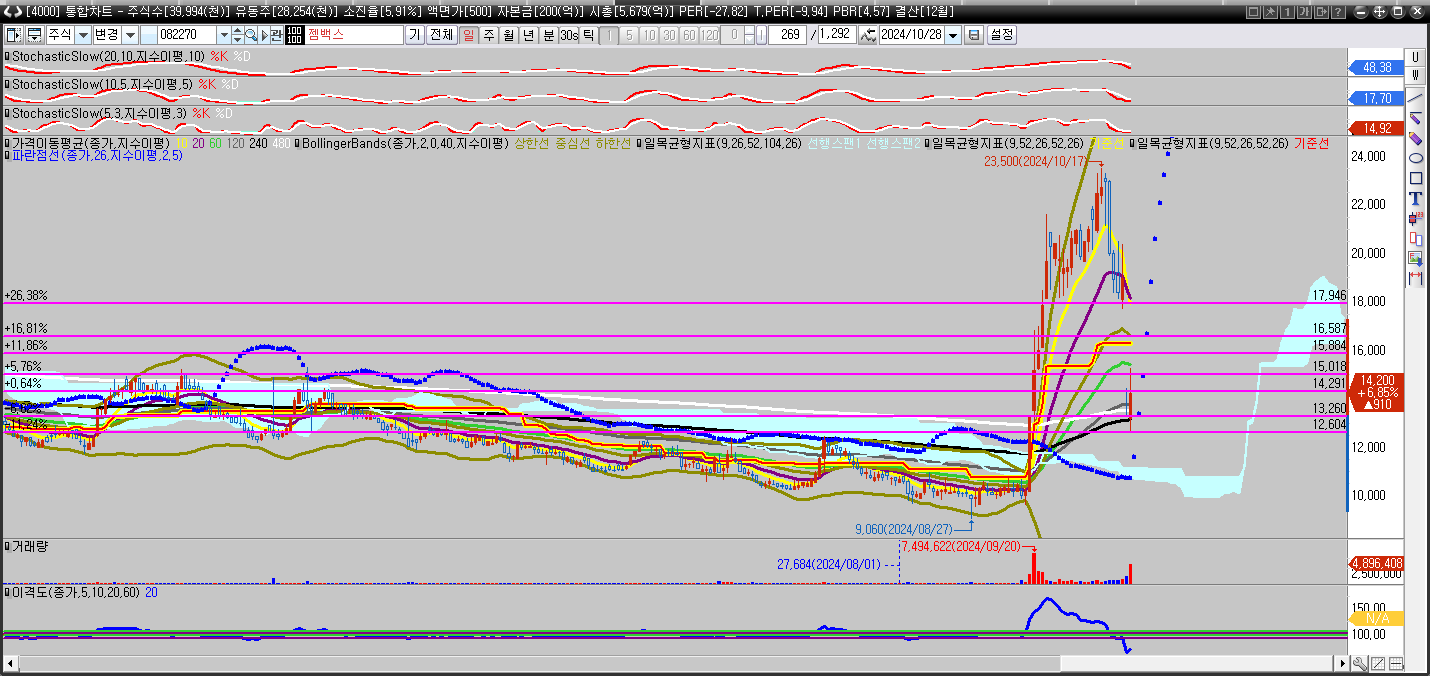Screen dimensions: 1430x676
Task: Click the horizontal scrollbar thumb at bottom
Action: [1198, 664]
